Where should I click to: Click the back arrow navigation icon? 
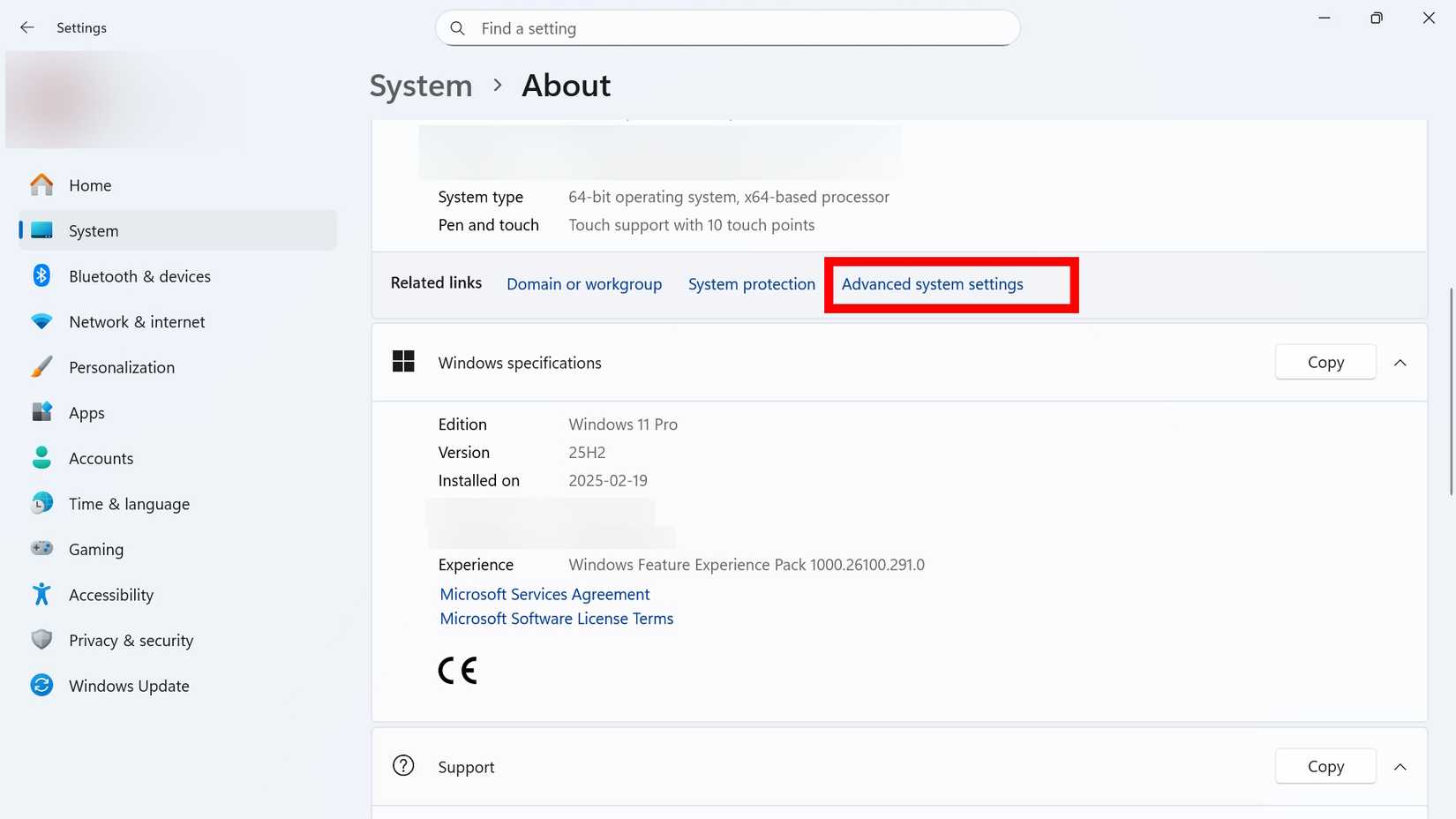point(27,27)
